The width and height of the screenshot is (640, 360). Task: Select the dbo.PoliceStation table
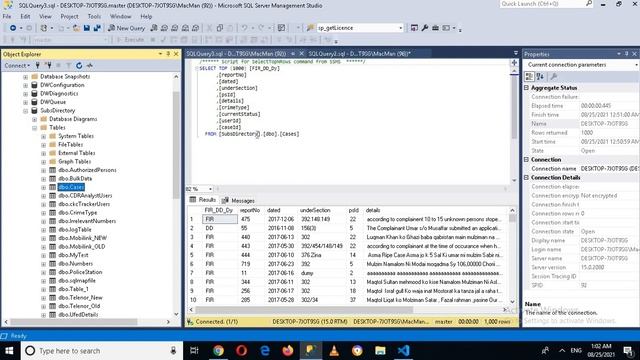point(80,272)
